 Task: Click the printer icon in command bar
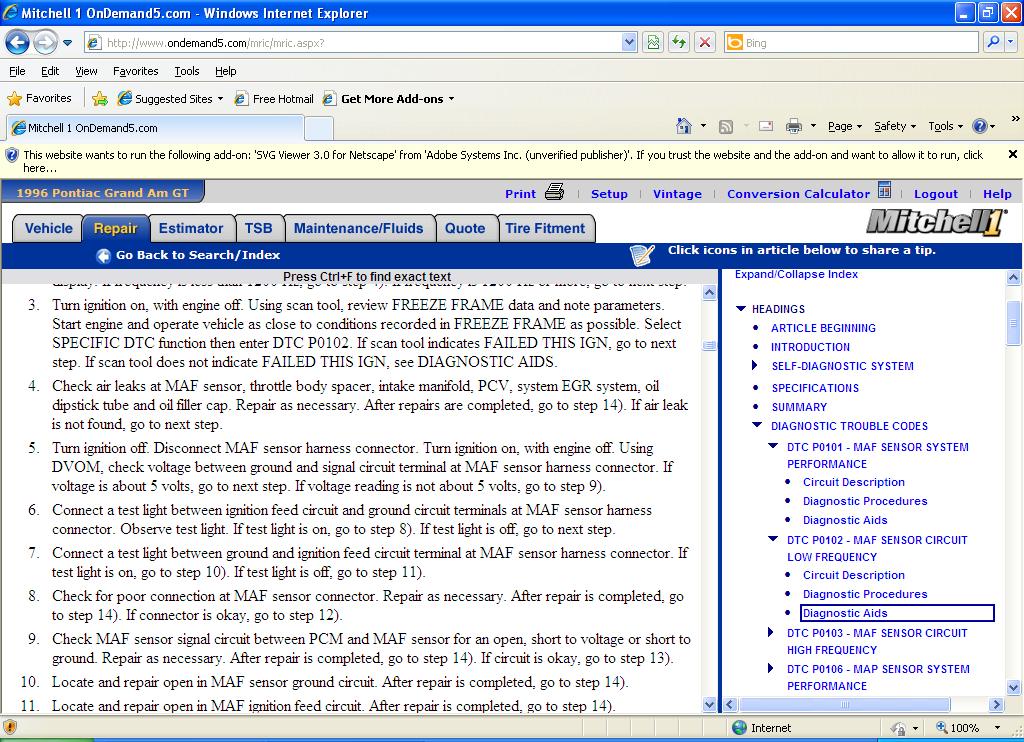click(x=794, y=126)
